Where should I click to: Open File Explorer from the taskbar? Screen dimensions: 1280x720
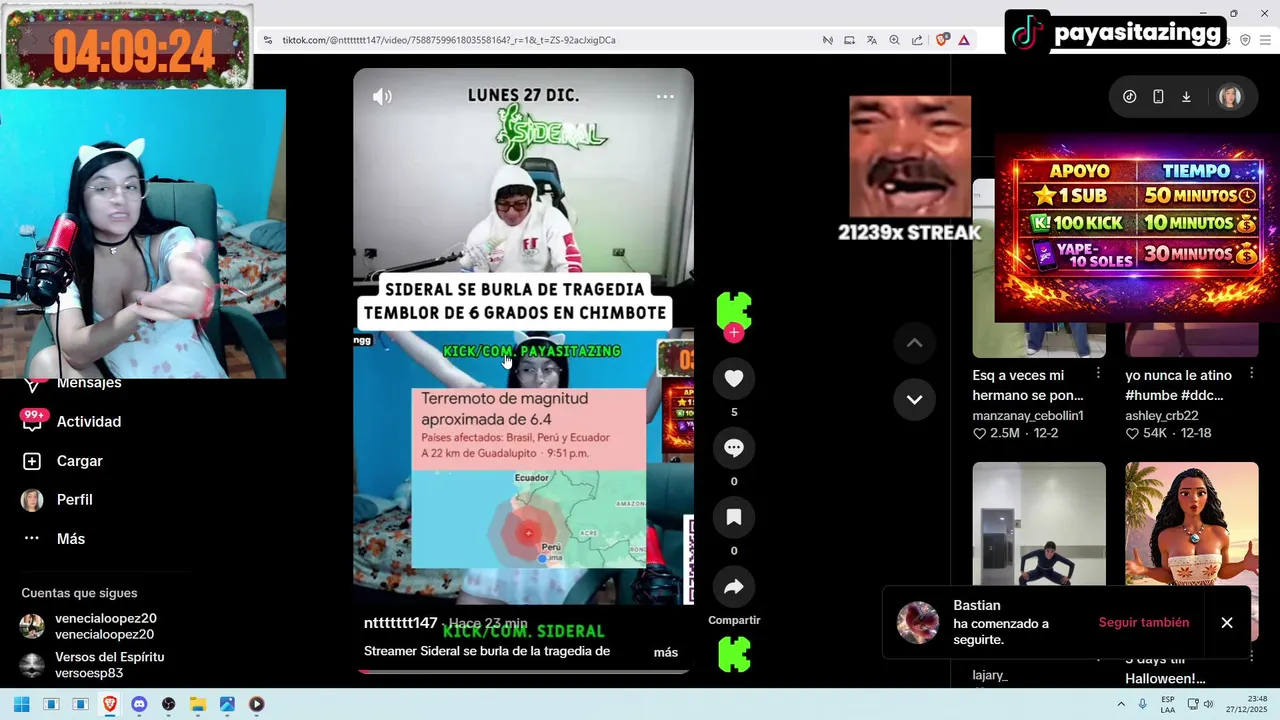click(x=198, y=704)
